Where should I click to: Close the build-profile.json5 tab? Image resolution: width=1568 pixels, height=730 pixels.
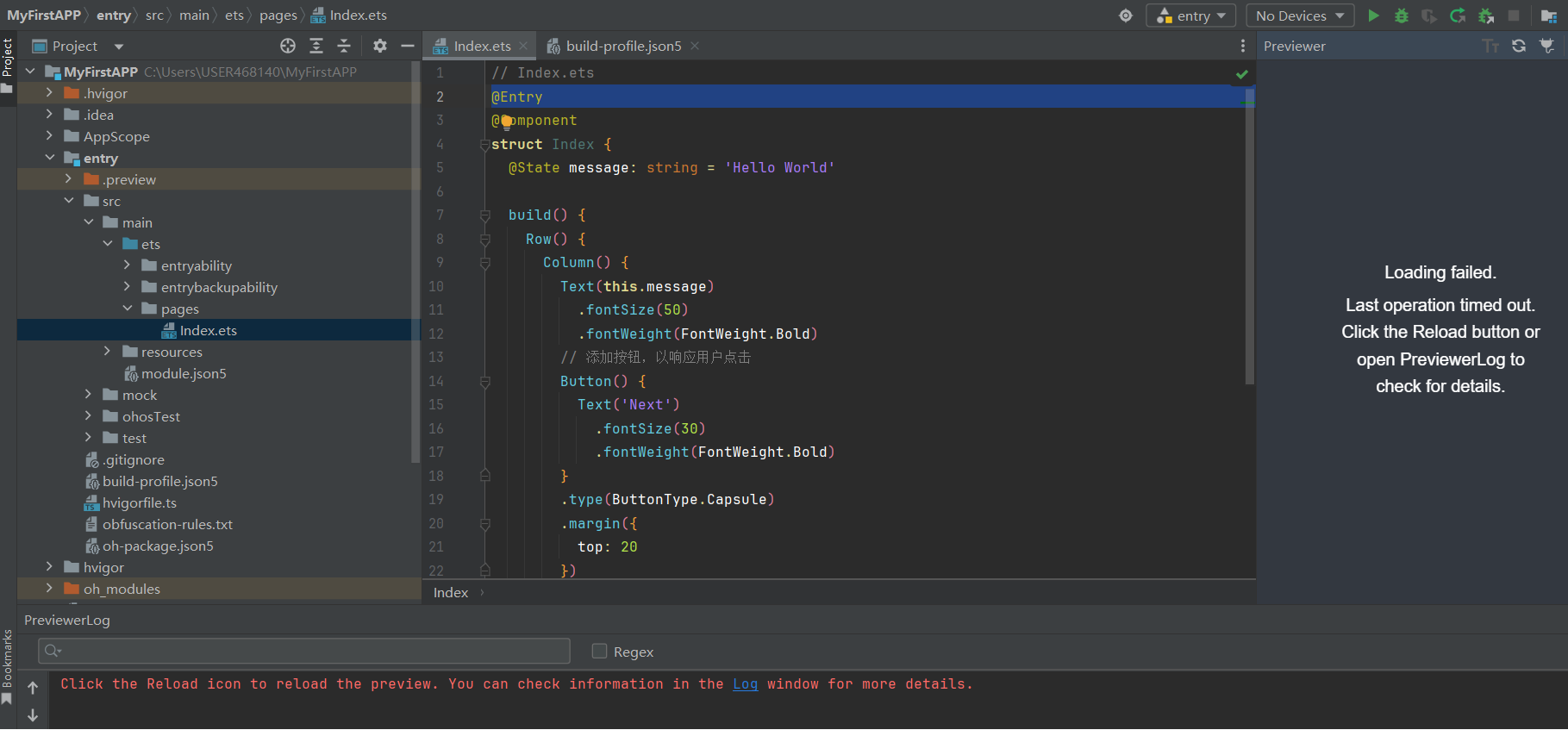[x=695, y=46]
